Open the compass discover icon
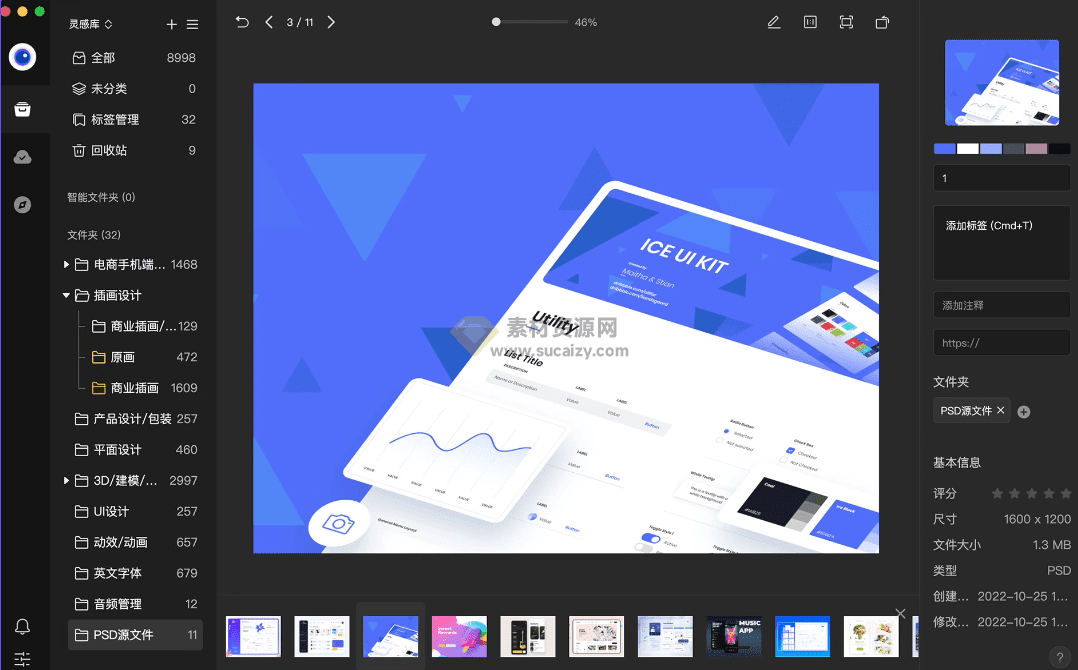 coord(22,205)
